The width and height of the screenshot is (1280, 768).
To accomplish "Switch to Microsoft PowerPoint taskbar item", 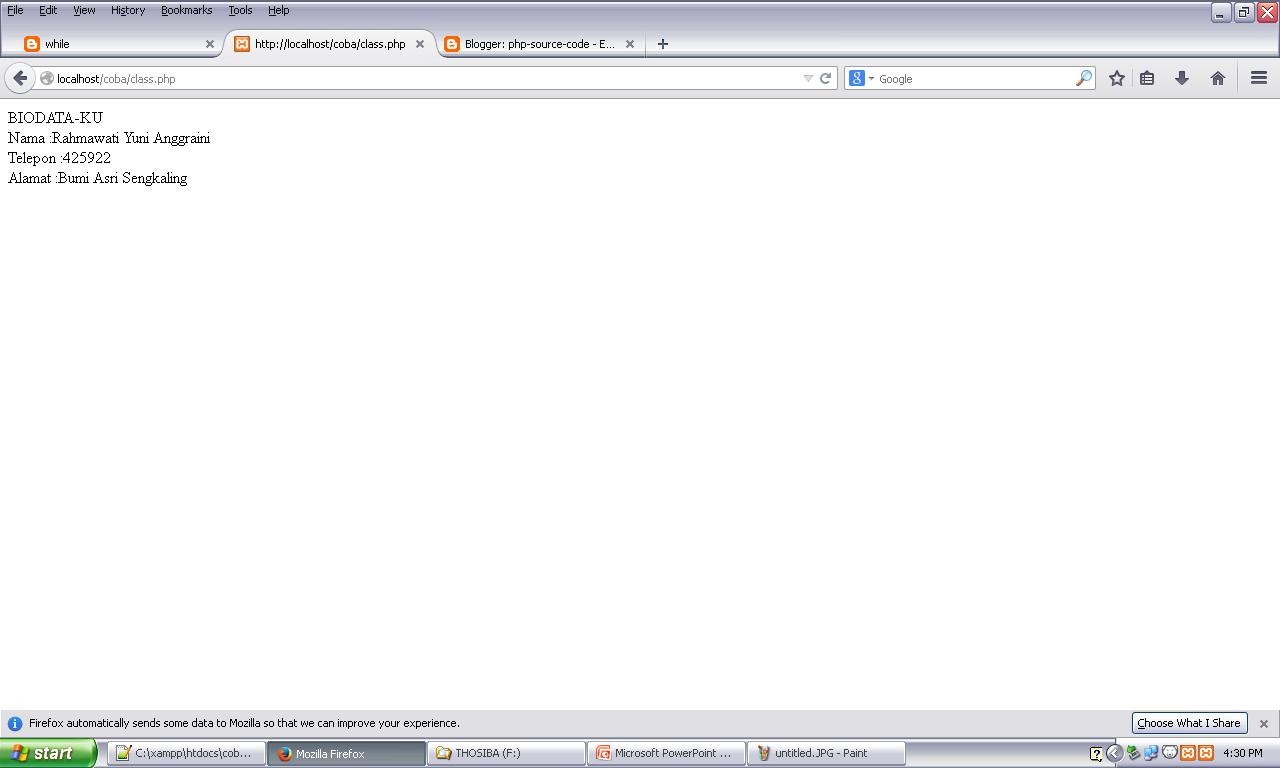I will (666, 753).
